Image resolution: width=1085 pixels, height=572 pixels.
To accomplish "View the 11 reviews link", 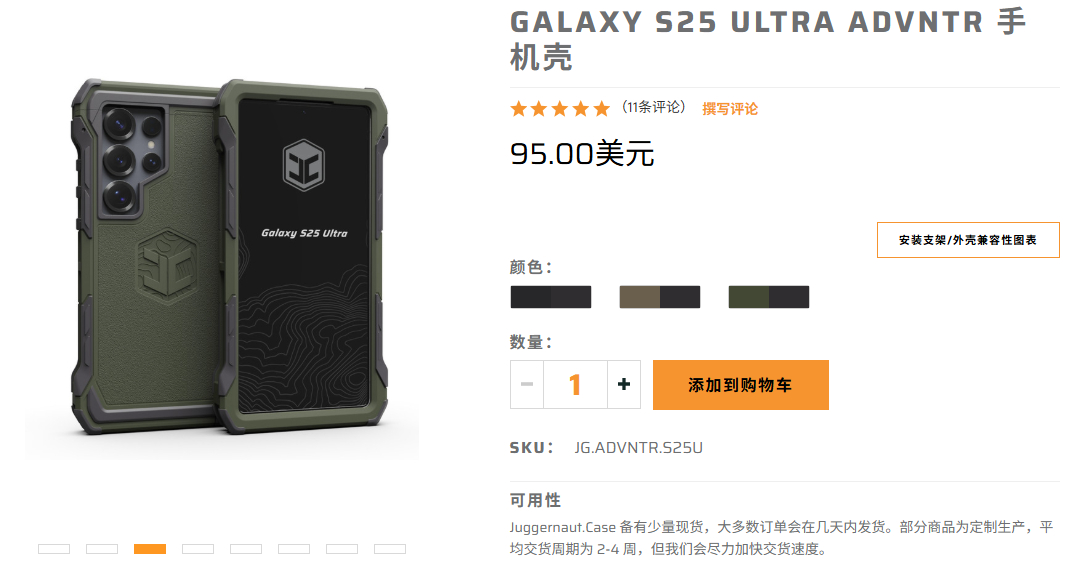I will [653, 107].
